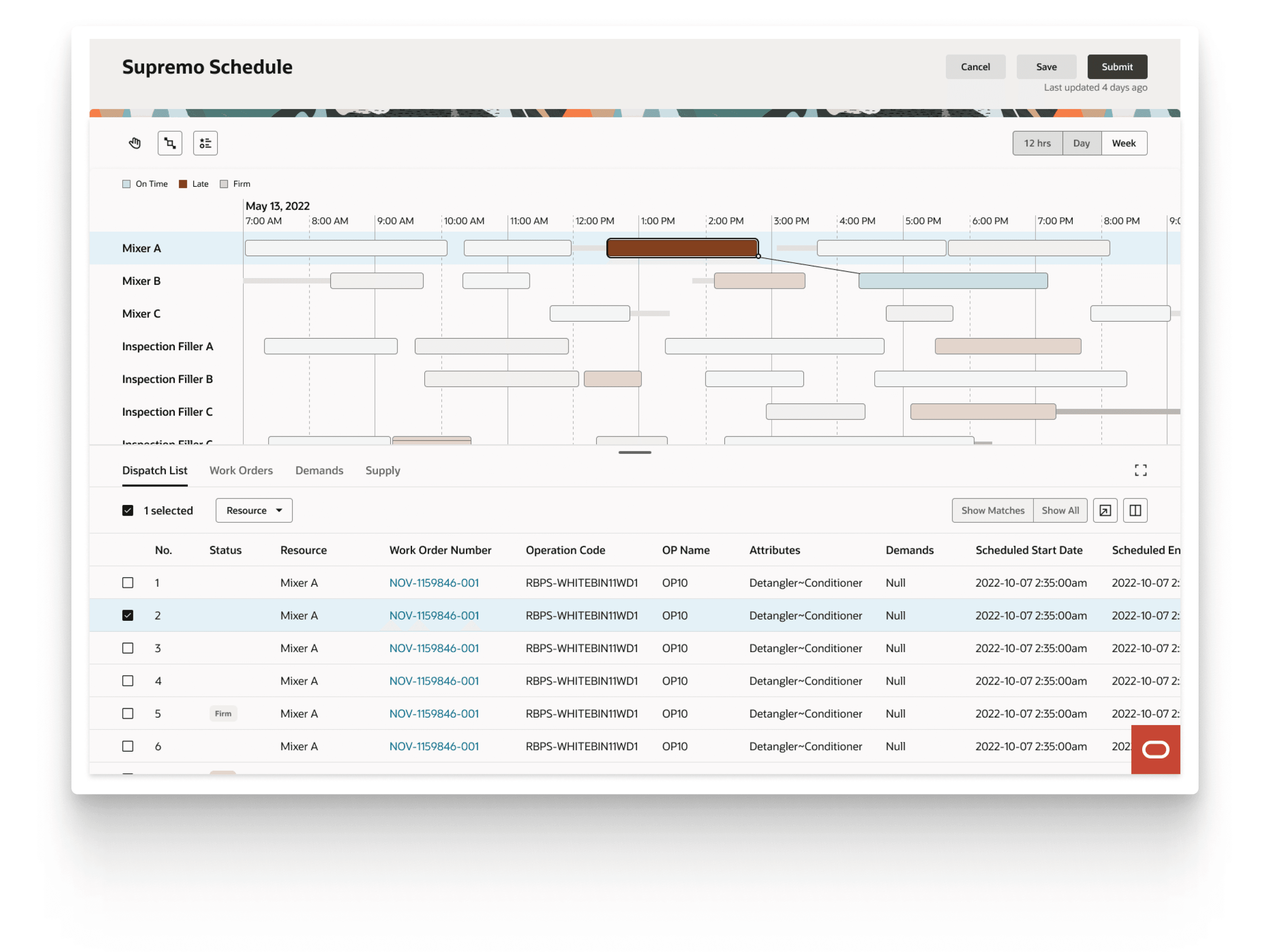
Task: Uncheck the checkbox for row 2
Action: pos(128,616)
